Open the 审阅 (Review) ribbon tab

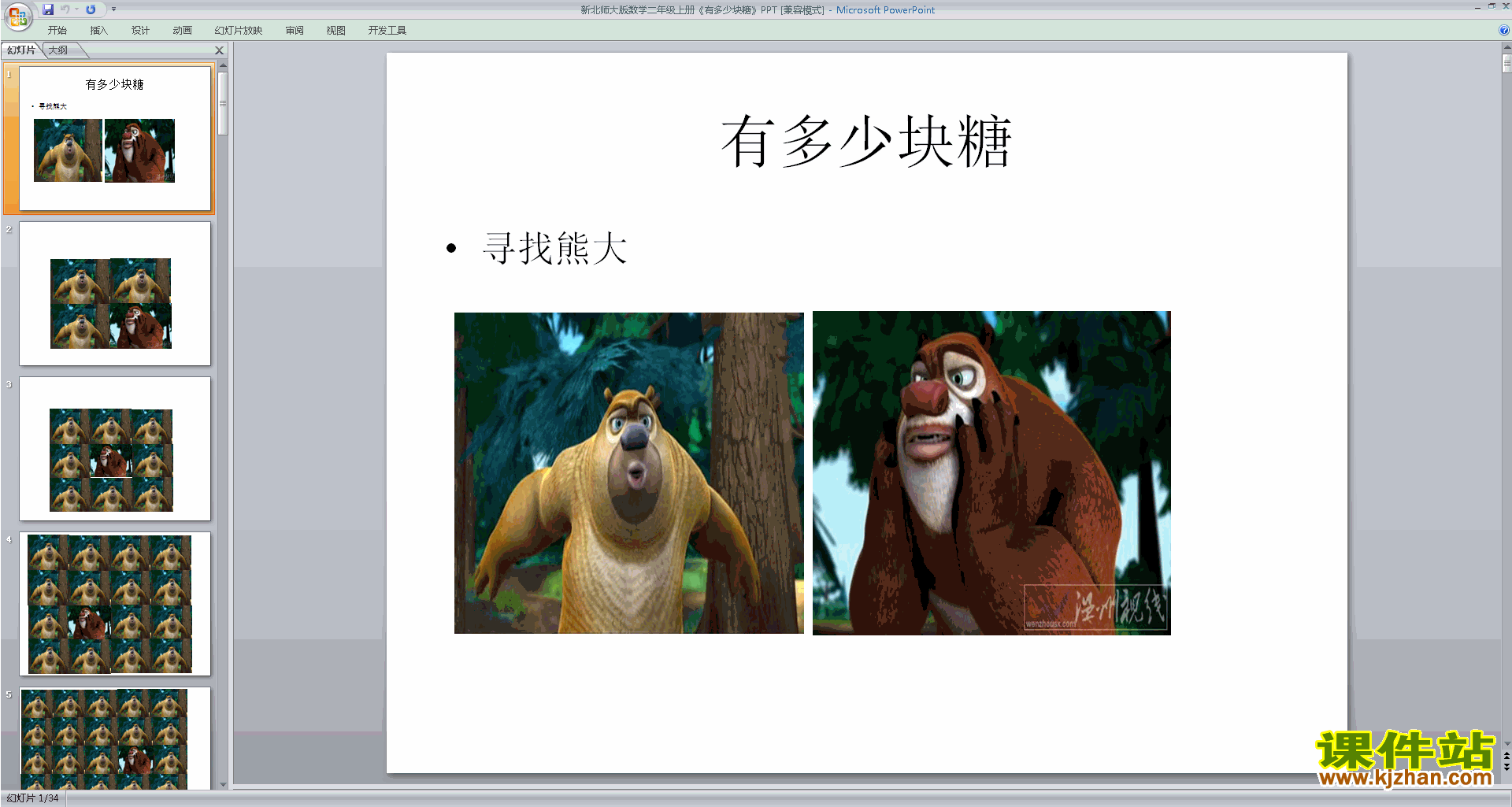tap(295, 30)
